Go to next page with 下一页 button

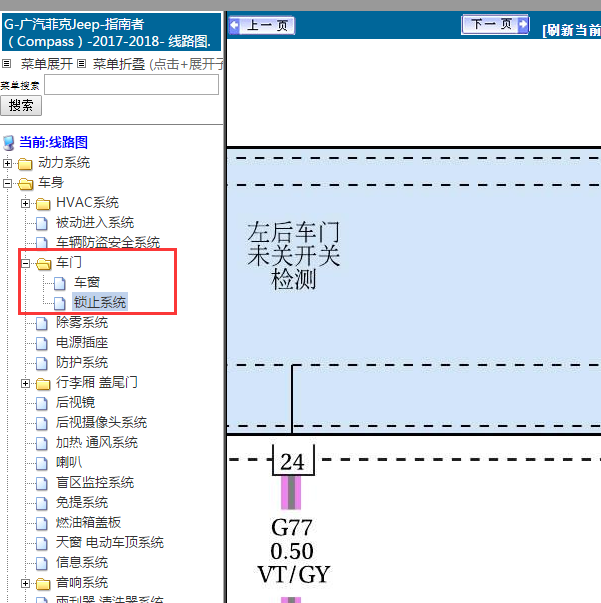[x=495, y=25]
